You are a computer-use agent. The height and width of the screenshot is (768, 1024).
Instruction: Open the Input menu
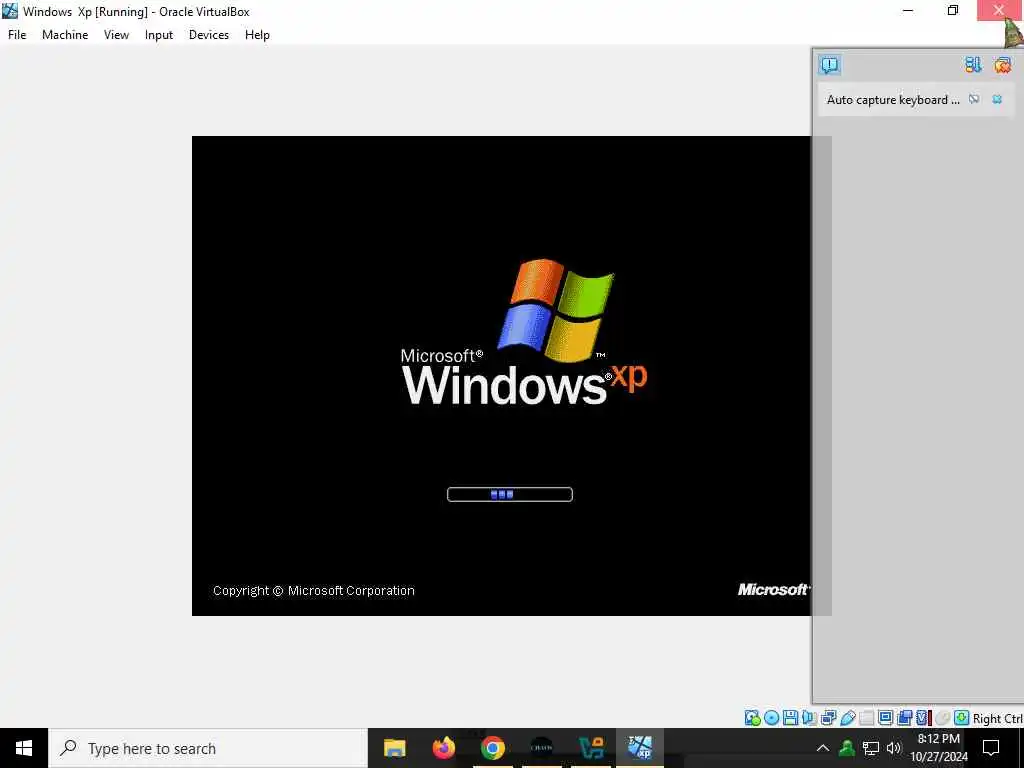(159, 35)
